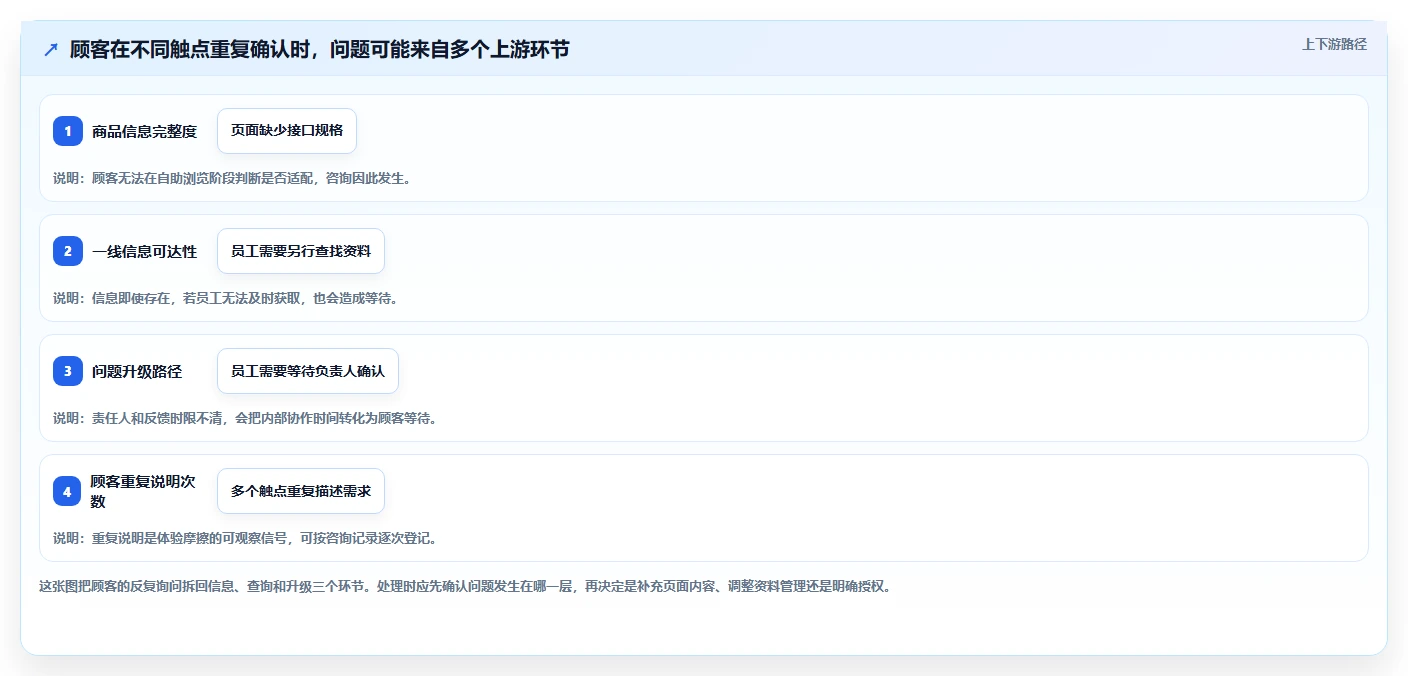Click note starting 重复说明是体验摩擦
This screenshot has height=676, width=1408.
click(x=245, y=538)
